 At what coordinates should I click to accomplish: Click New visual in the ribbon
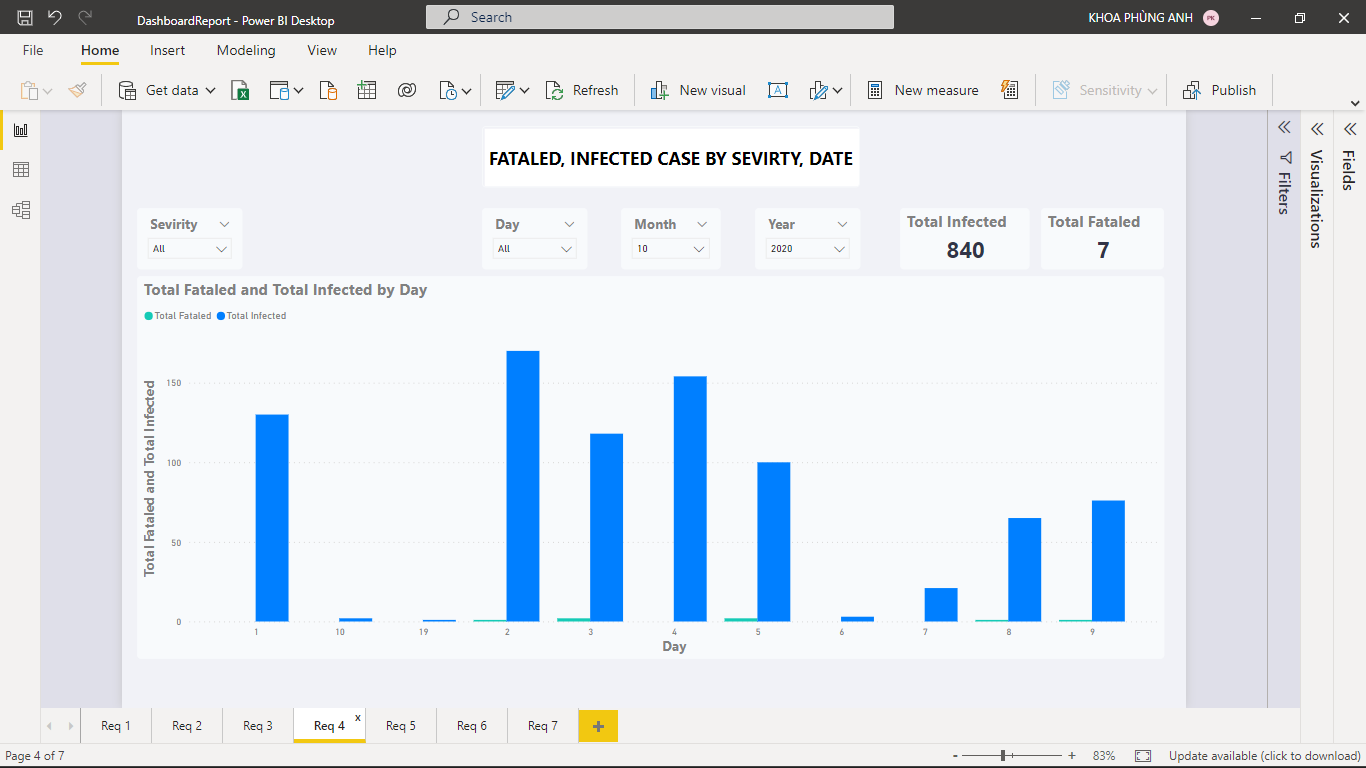[697, 90]
